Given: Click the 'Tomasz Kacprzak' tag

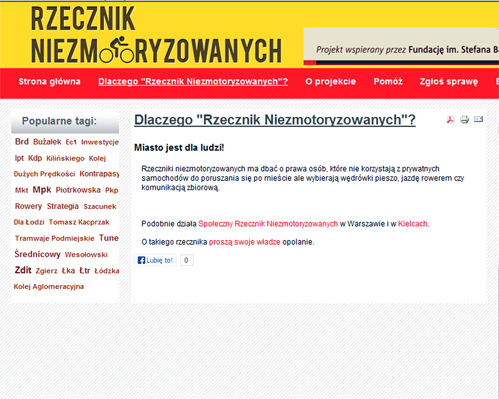Looking at the screenshot, I should click(x=79, y=222).
